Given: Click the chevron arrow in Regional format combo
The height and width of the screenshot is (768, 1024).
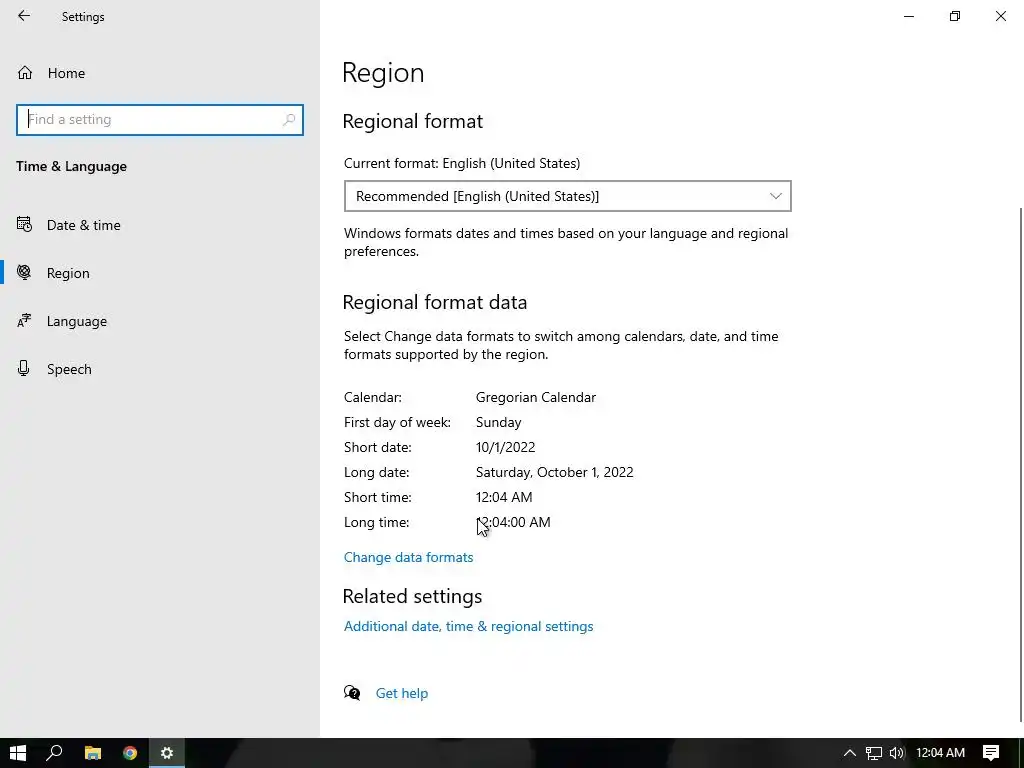Looking at the screenshot, I should [775, 196].
